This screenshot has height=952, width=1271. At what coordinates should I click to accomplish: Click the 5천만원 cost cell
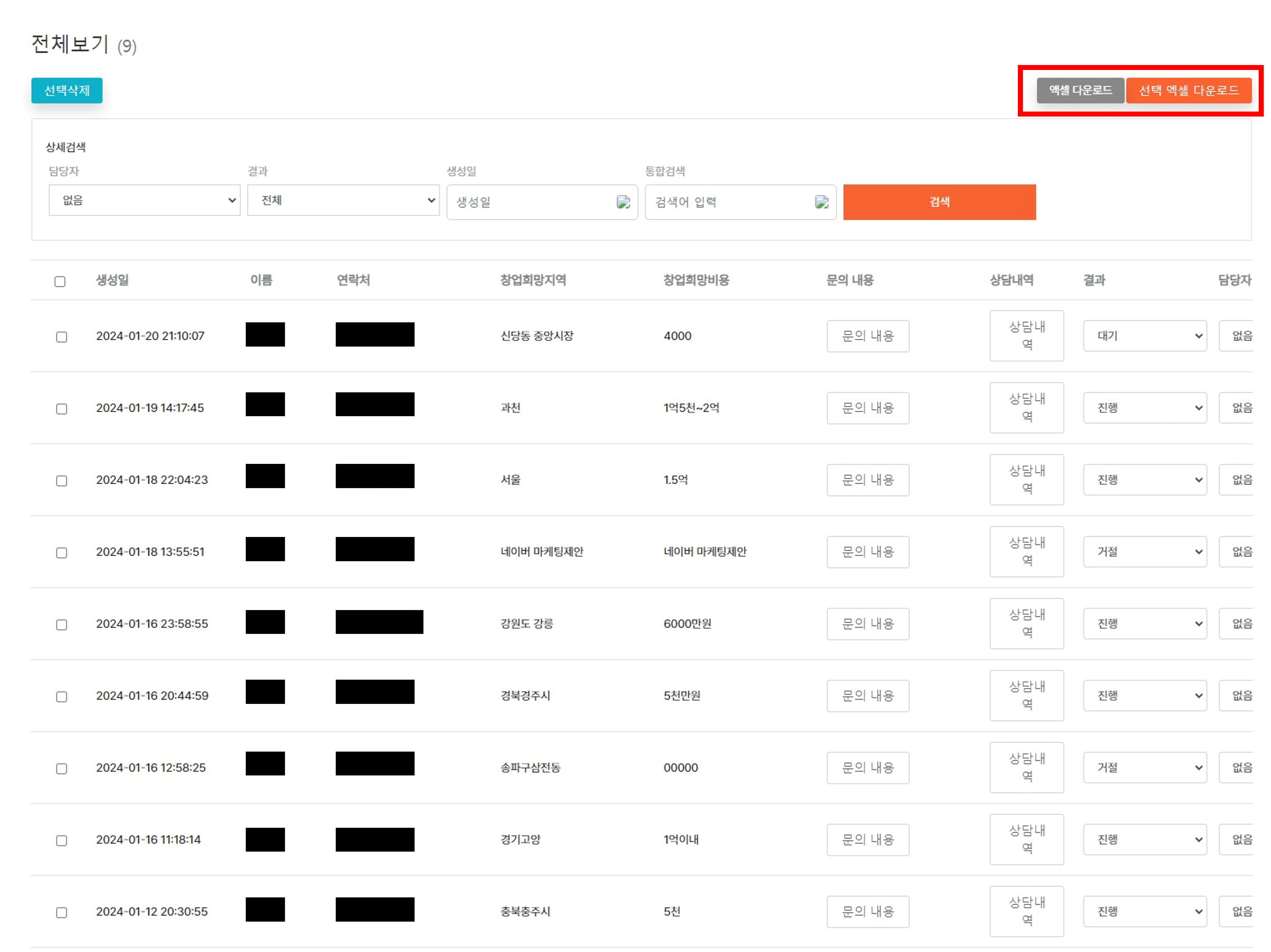681,695
